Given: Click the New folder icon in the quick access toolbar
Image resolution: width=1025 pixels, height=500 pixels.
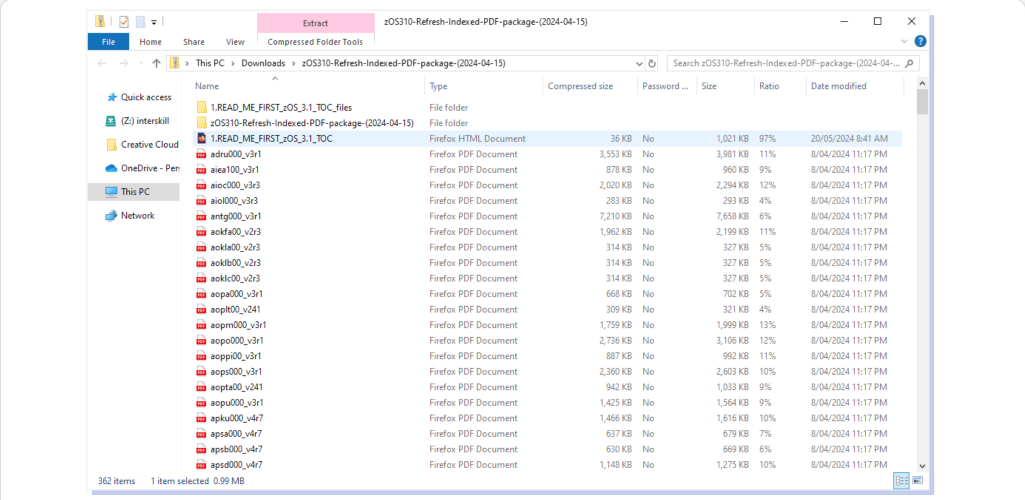Looking at the screenshot, I should point(140,22).
